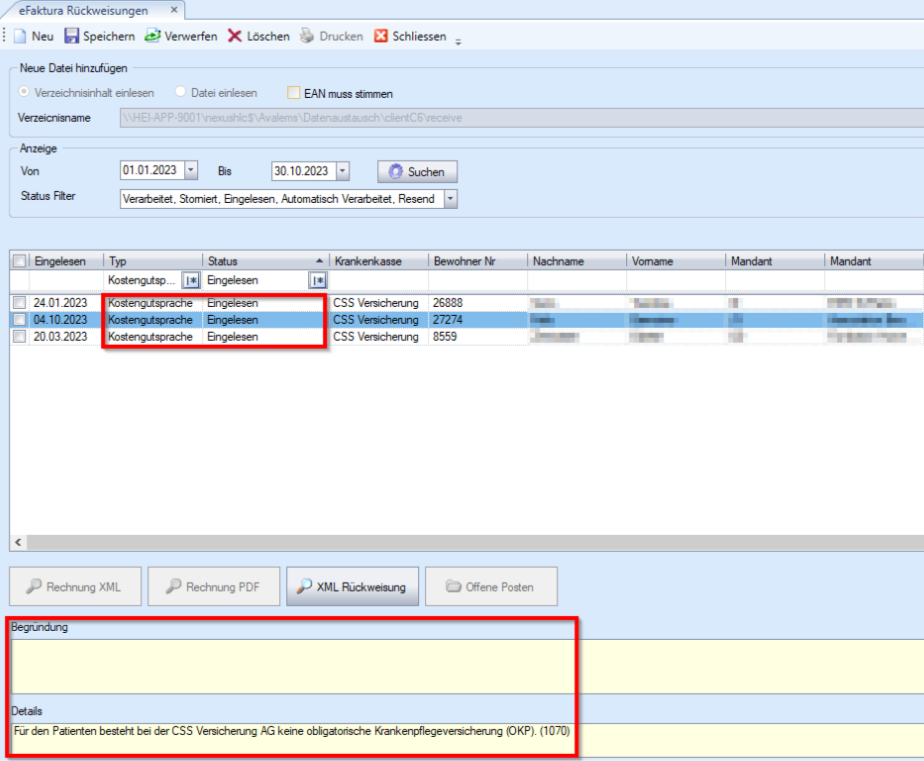This screenshot has width=924, height=761.
Task: Click the table's horizontal scrollbar track
Action: click(475, 542)
